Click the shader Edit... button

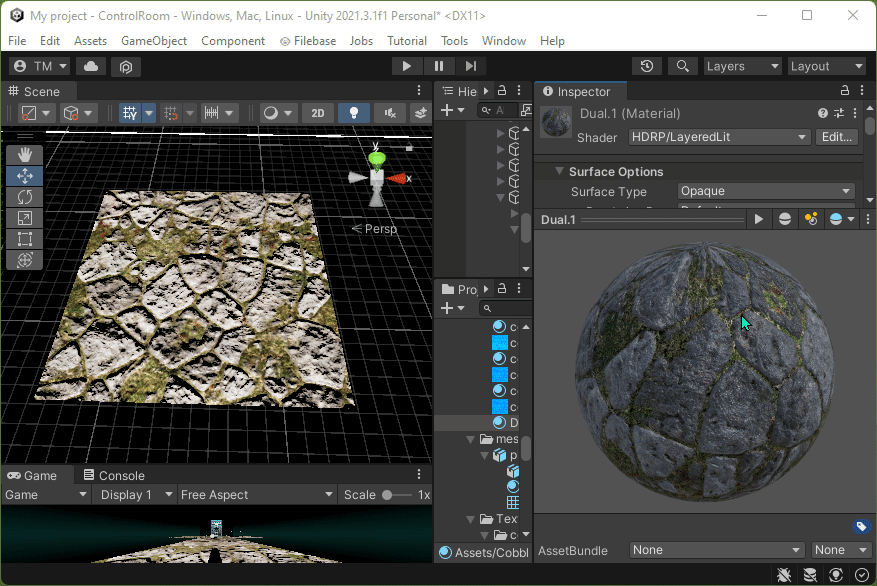click(837, 137)
